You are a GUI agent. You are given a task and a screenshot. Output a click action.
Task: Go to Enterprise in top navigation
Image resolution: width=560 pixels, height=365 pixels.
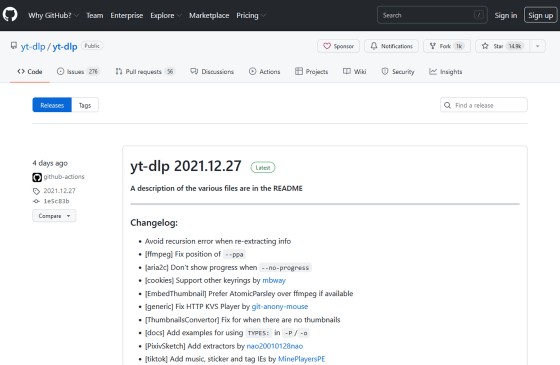pyautogui.click(x=126, y=15)
